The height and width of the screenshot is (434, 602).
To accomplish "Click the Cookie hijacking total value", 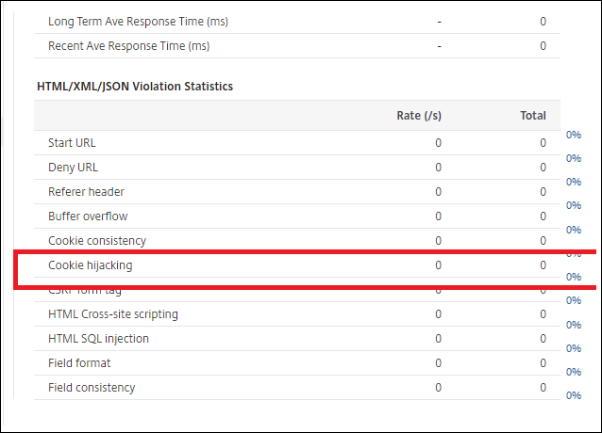I will (x=543, y=266).
